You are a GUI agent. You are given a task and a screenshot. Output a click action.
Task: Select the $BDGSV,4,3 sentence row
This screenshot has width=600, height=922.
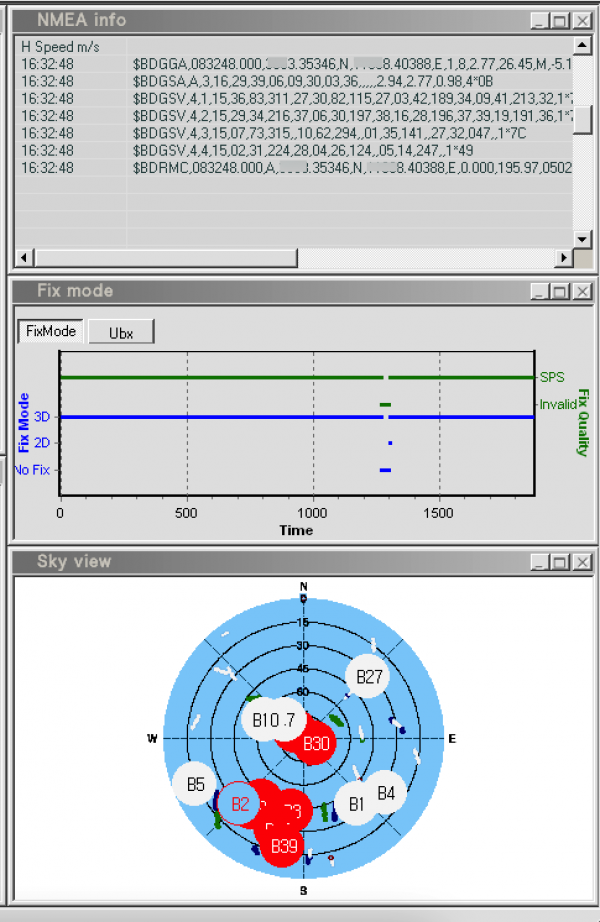(294, 133)
